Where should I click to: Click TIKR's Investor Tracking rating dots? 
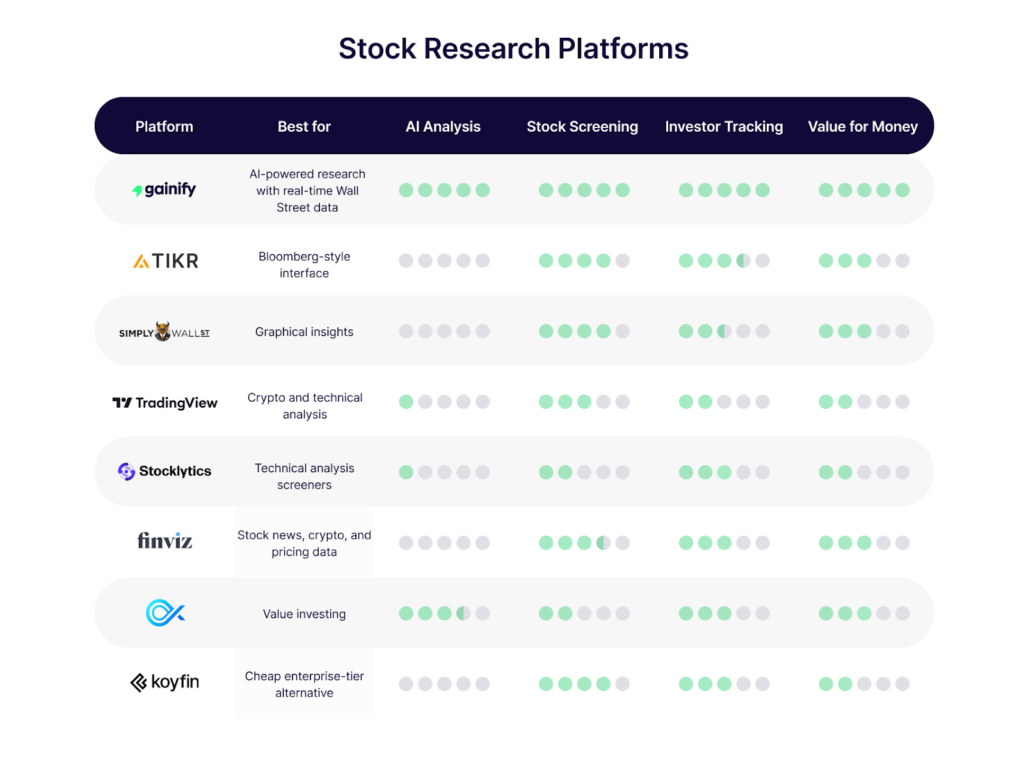[724, 261]
